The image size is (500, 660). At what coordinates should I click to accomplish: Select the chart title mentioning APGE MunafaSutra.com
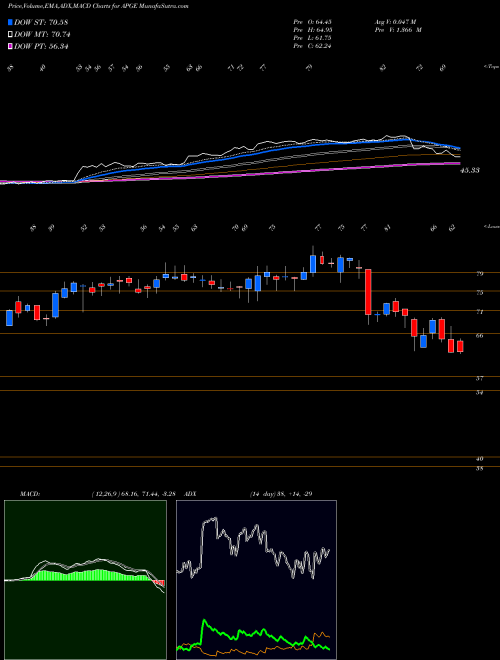98,6
